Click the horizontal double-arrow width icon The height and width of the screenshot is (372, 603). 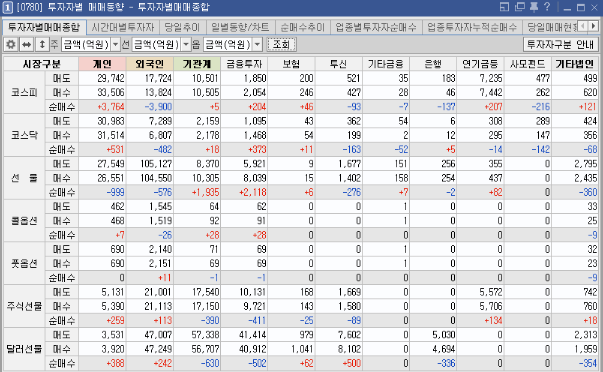(x=27, y=45)
